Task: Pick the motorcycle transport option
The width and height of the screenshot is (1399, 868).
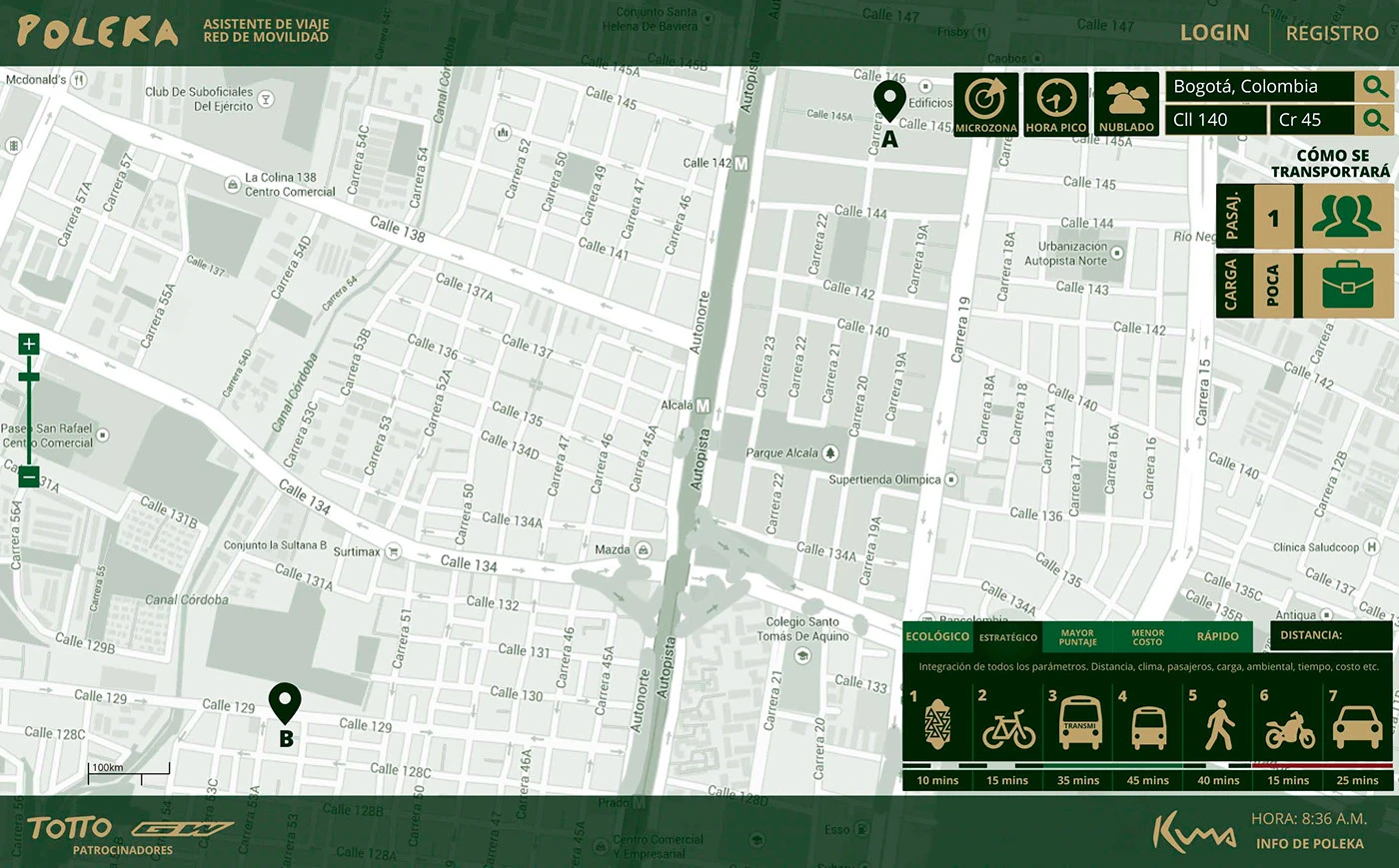Action: [x=1289, y=726]
